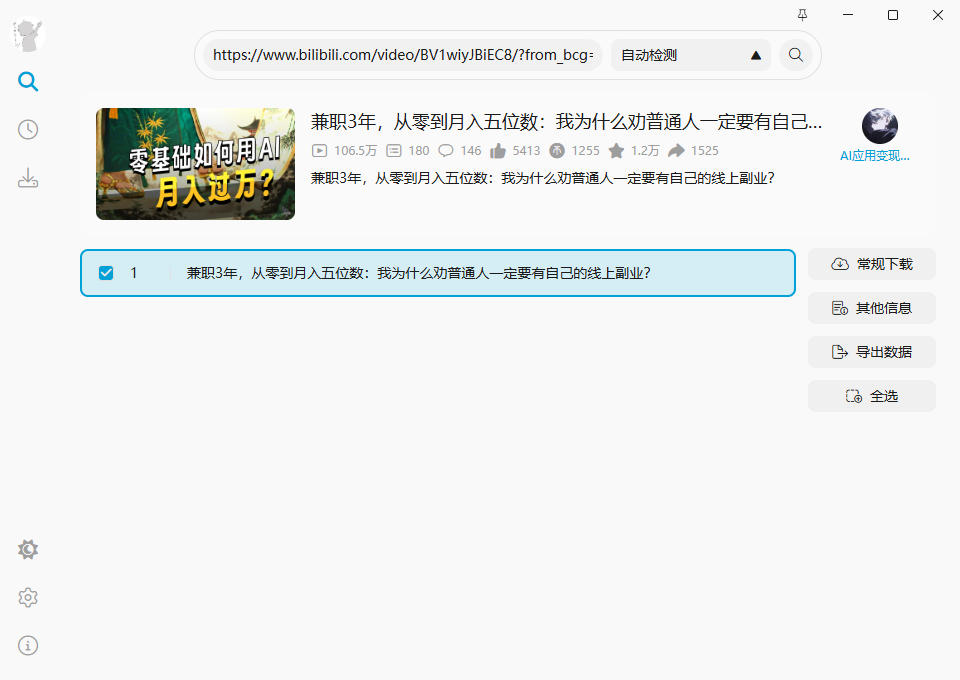The height and width of the screenshot is (680, 960).
Task: Open the history clock icon
Action: (28, 130)
